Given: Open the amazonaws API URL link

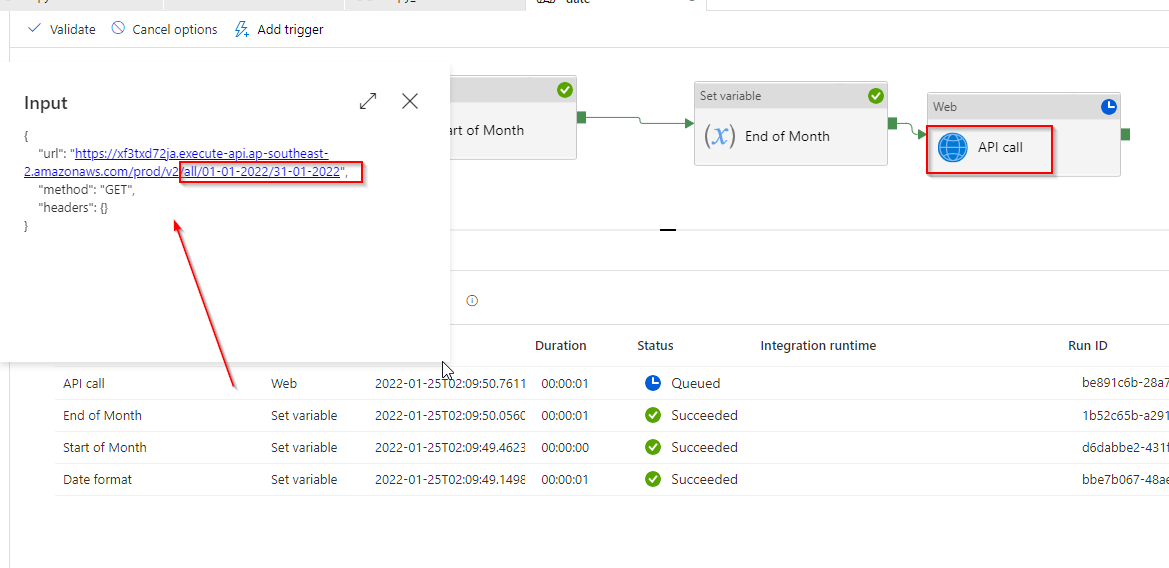Looking at the screenshot, I should (x=183, y=162).
